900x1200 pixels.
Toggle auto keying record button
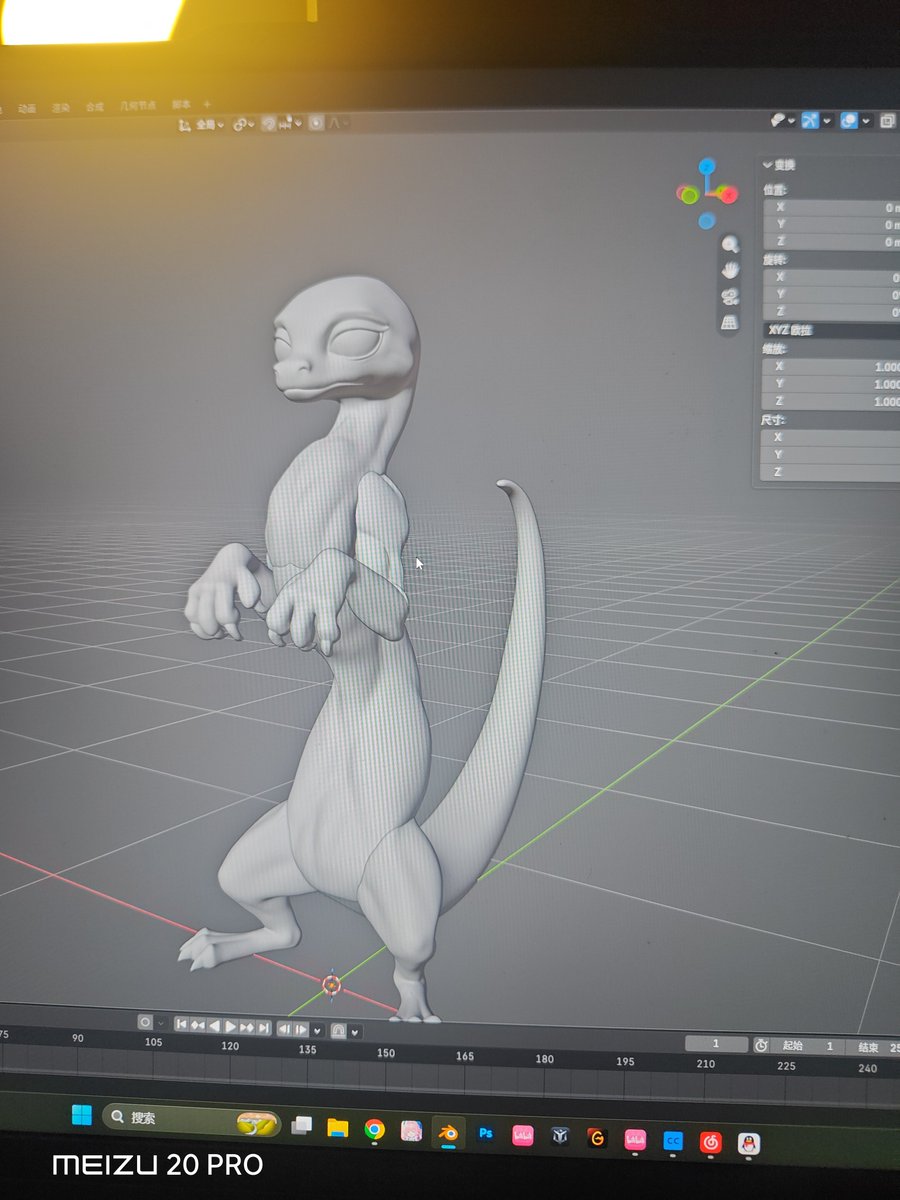(145, 1022)
